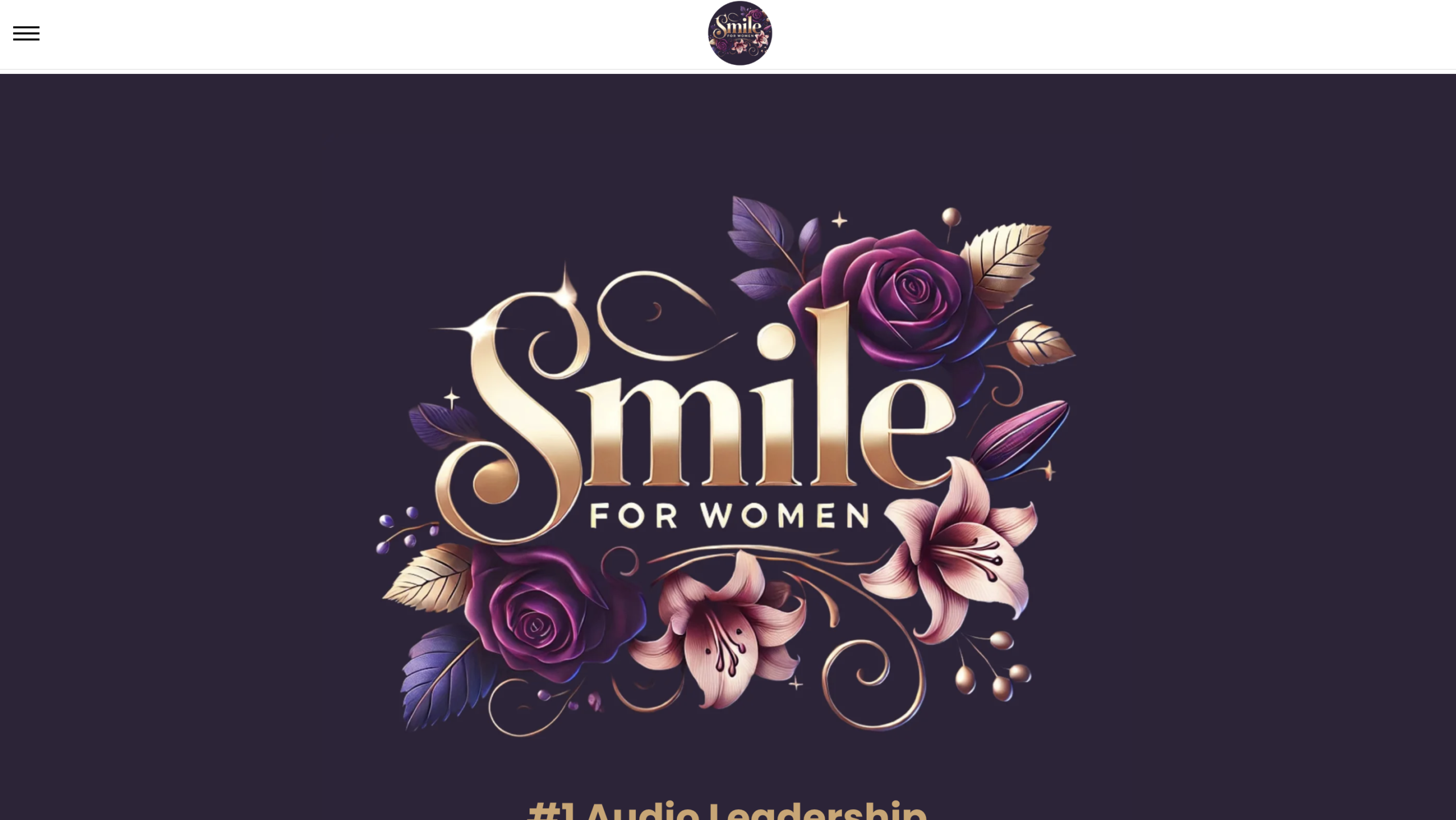
Task: Click the small purple berries sprig
Action: pos(407,529)
